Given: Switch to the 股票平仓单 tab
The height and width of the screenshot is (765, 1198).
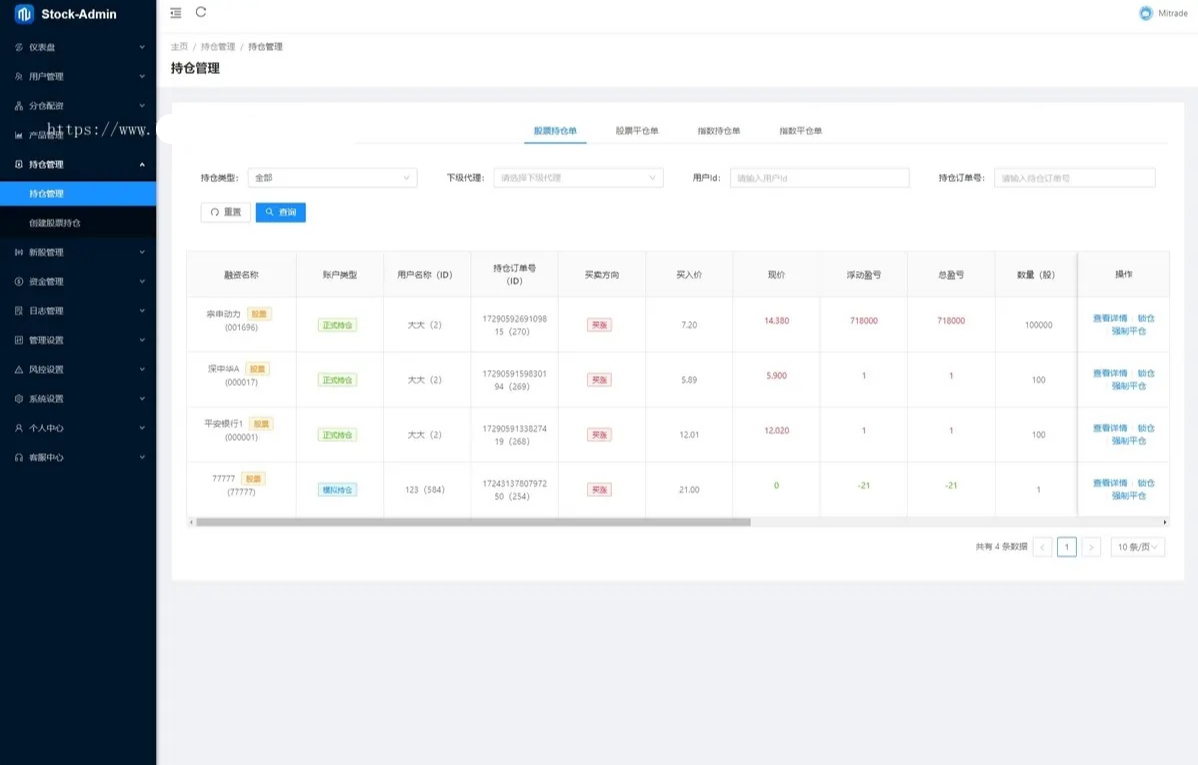Looking at the screenshot, I should (x=637, y=131).
